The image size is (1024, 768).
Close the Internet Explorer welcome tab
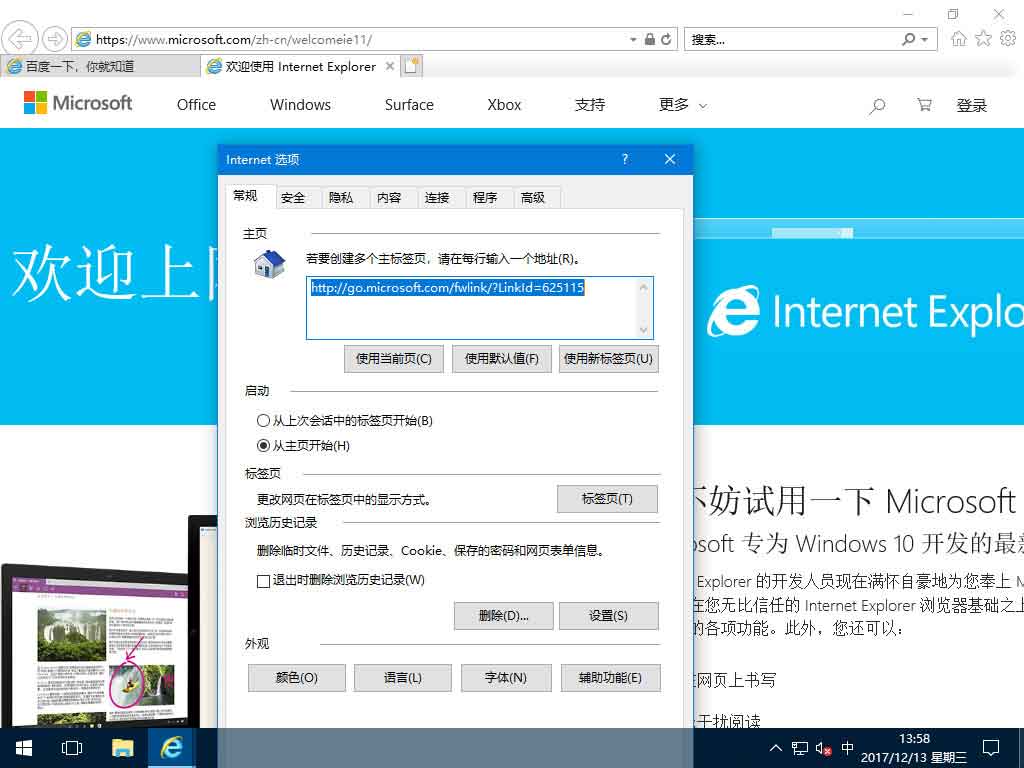pyautogui.click(x=390, y=66)
